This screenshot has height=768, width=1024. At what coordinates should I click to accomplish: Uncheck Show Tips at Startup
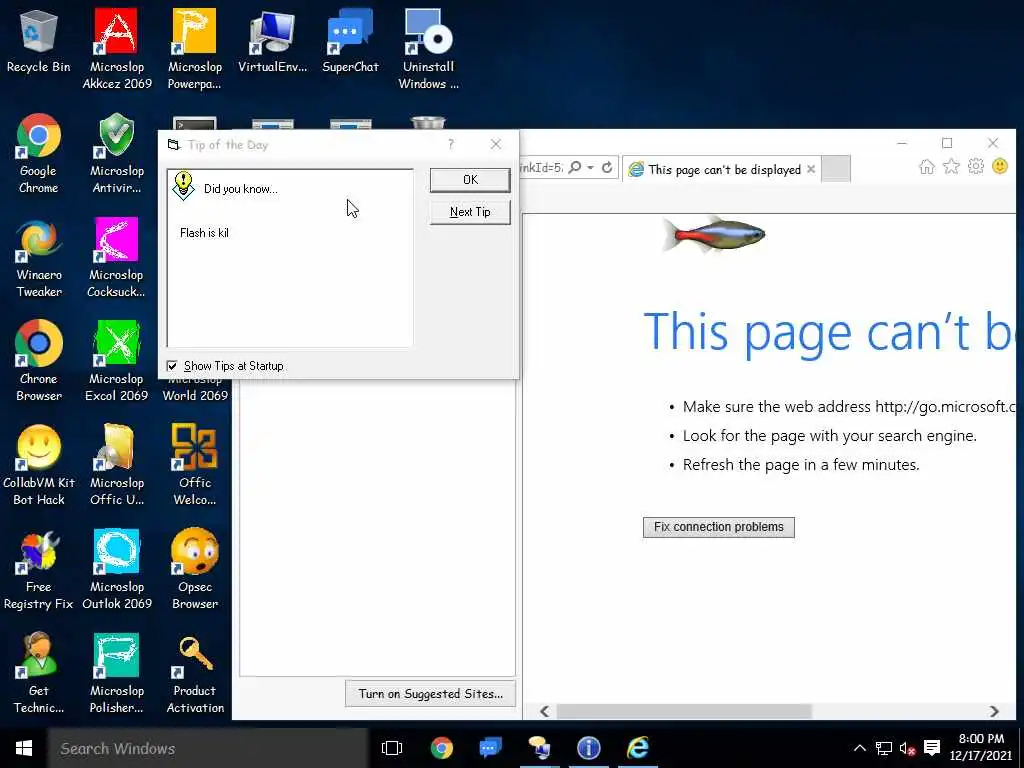[172, 366]
